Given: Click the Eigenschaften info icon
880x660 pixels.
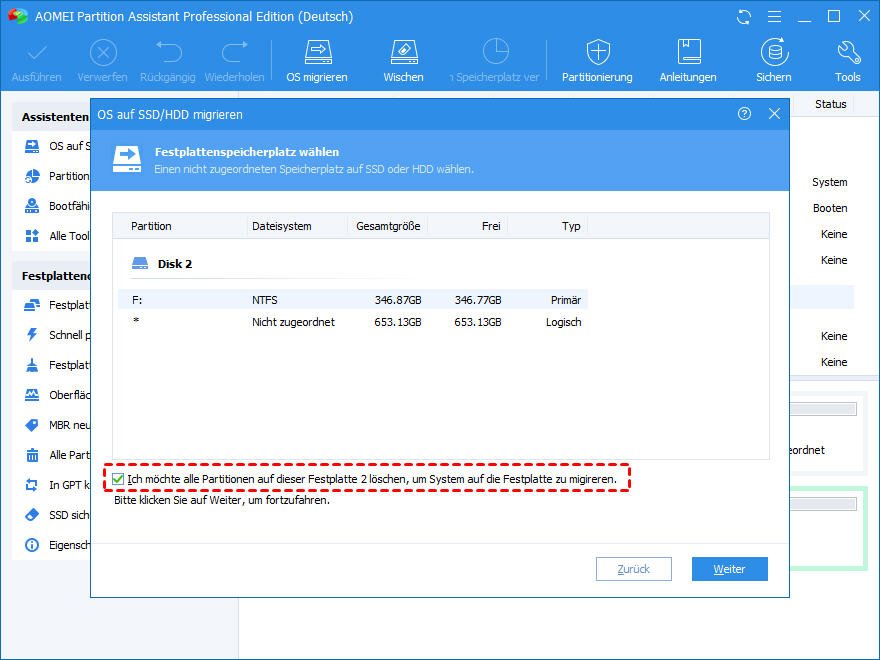Looking at the screenshot, I should point(32,545).
